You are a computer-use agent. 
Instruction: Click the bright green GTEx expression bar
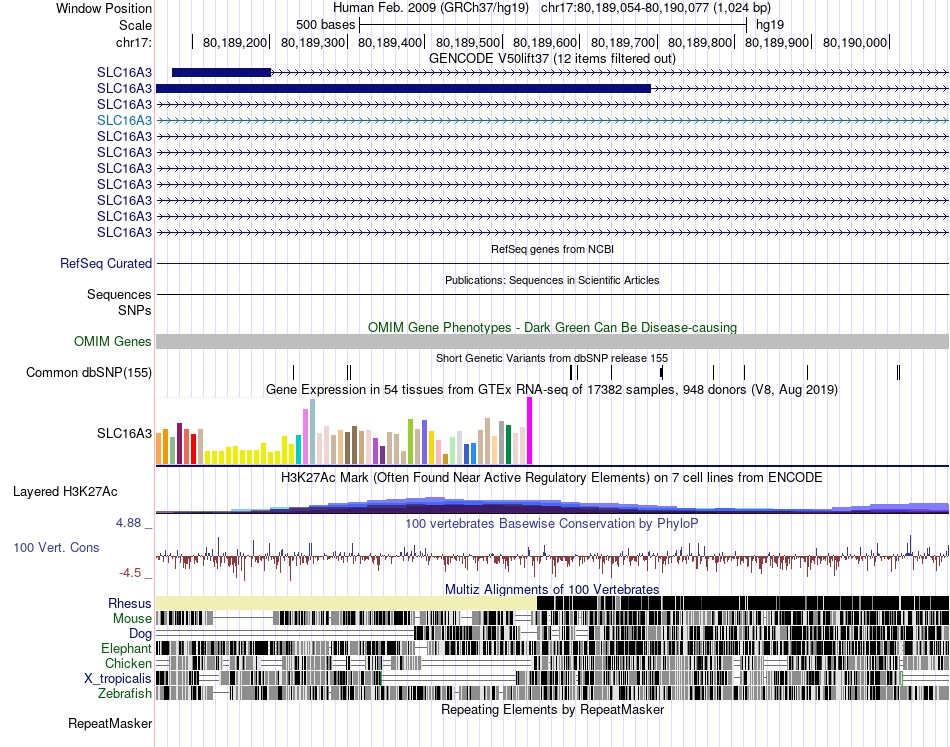click(x=411, y=442)
